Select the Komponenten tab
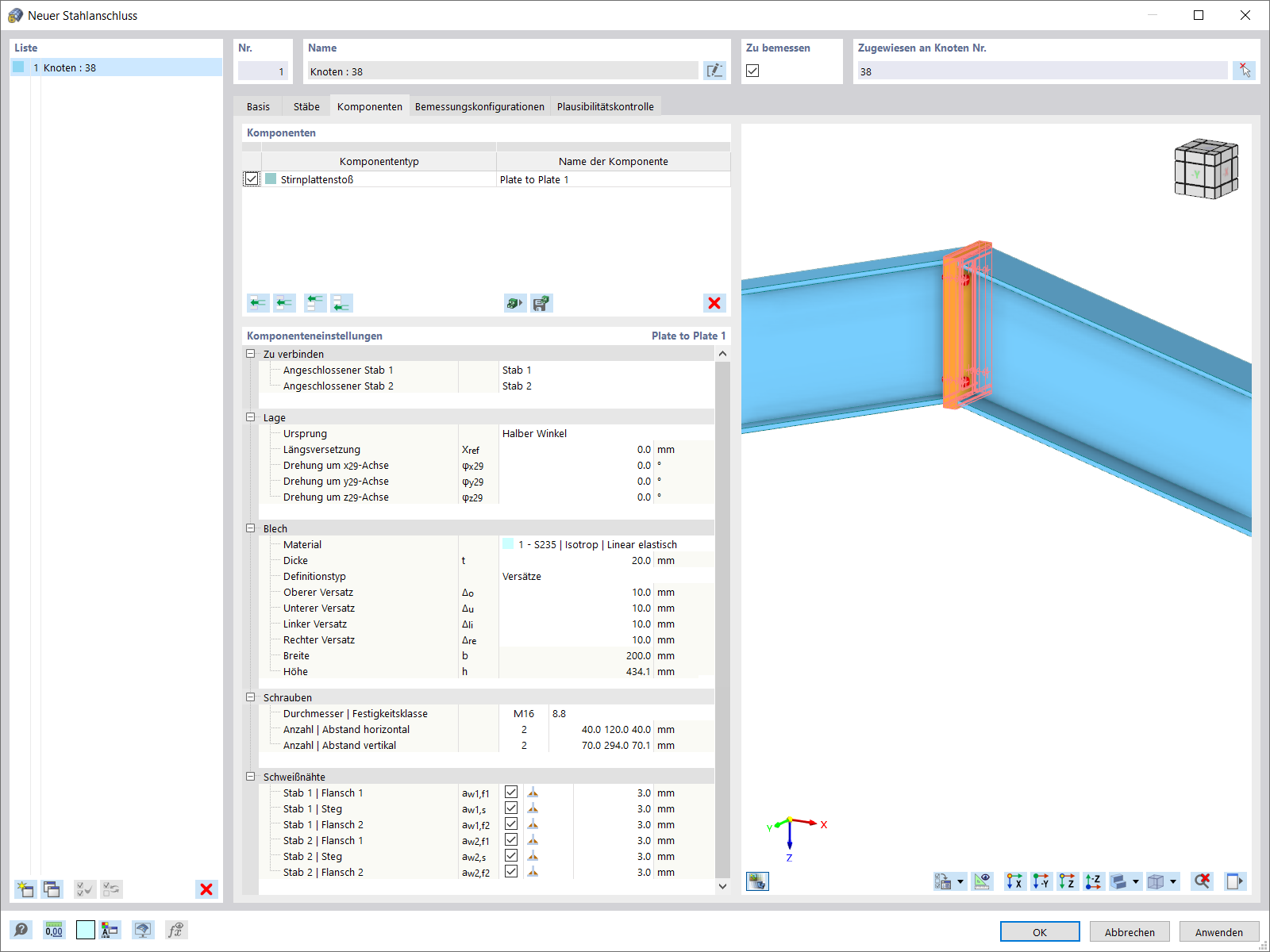Screen dimensions: 1270x952 [x=370, y=106]
